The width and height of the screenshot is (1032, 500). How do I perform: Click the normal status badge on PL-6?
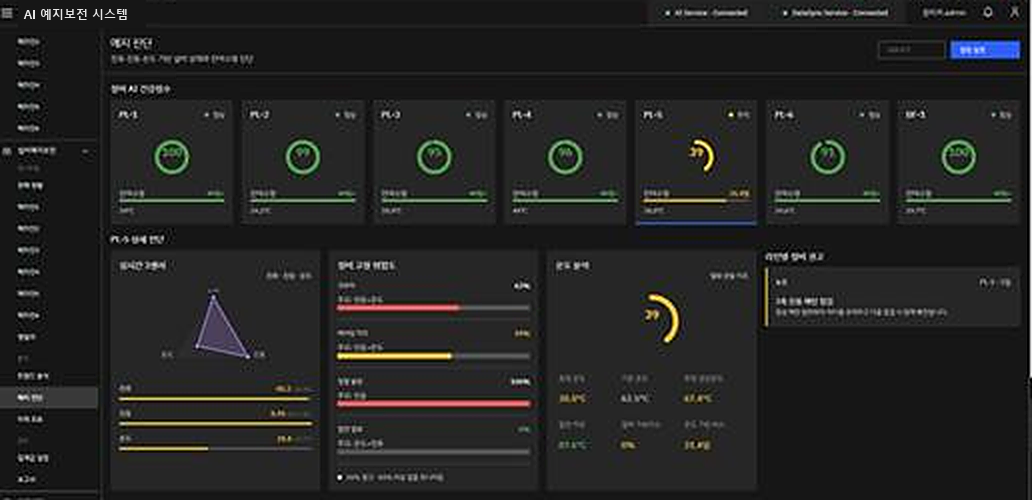870,114
